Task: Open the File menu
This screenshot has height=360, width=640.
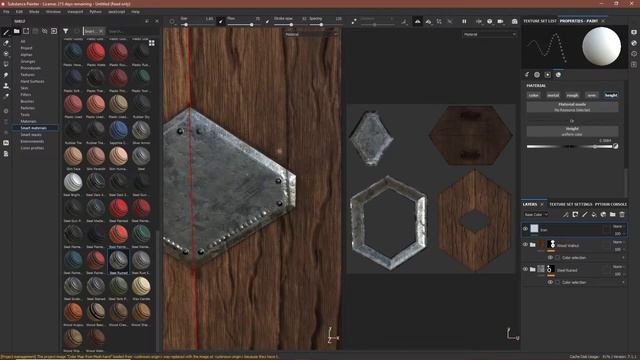Action: pyautogui.click(x=6, y=12)
